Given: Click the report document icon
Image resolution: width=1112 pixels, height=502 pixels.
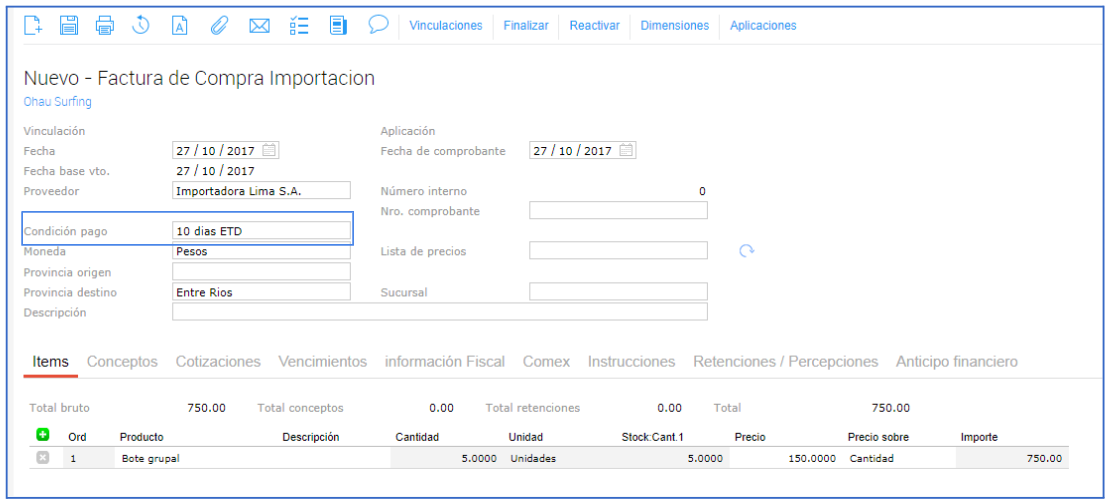Looking at the screenshot, I should click(x=338, y=26).
